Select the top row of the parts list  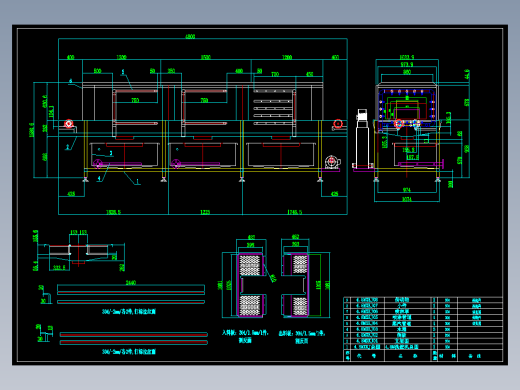[x=423, y=300]
